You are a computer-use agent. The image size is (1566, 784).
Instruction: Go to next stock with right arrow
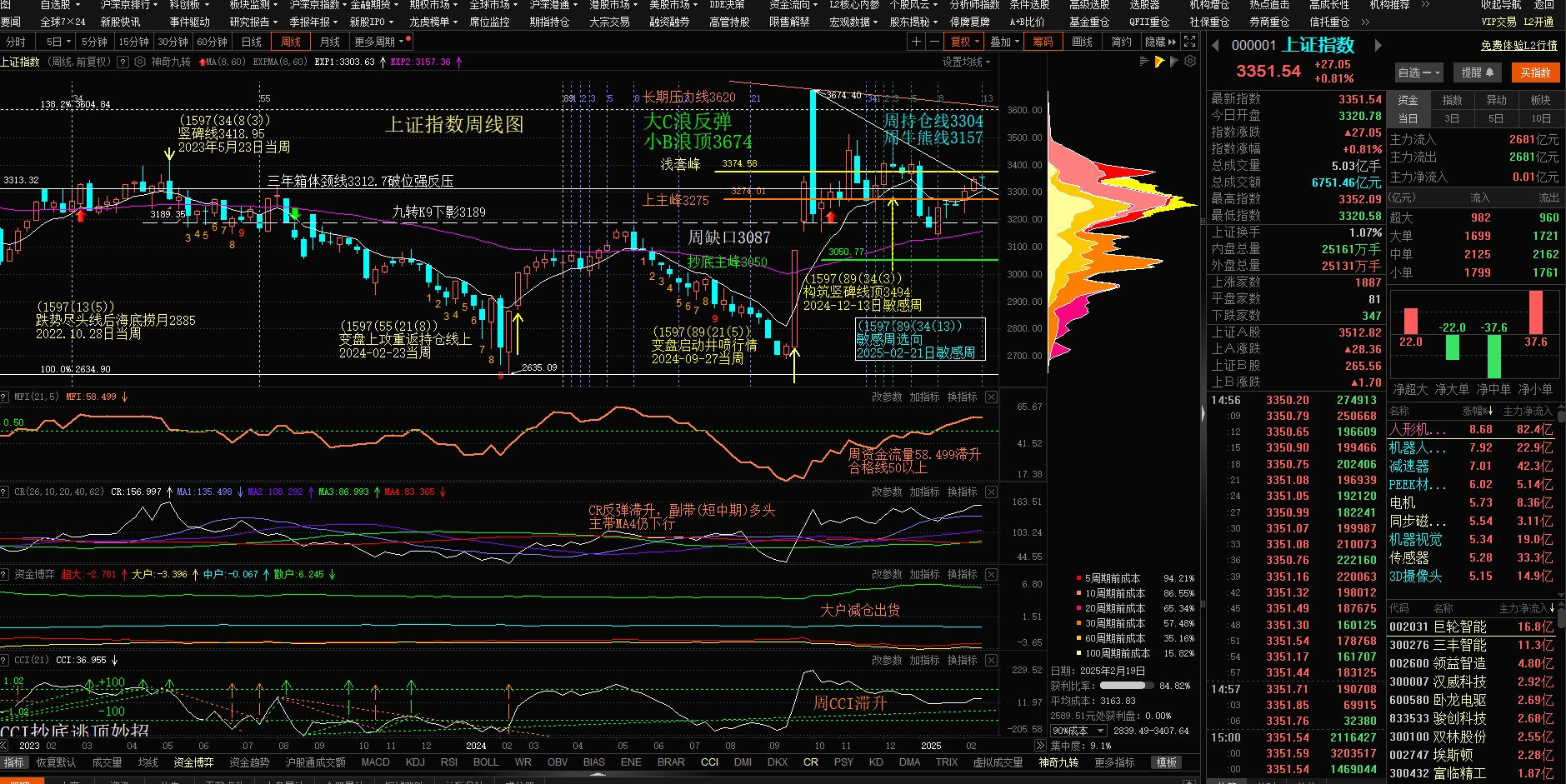coord(1378,46)
